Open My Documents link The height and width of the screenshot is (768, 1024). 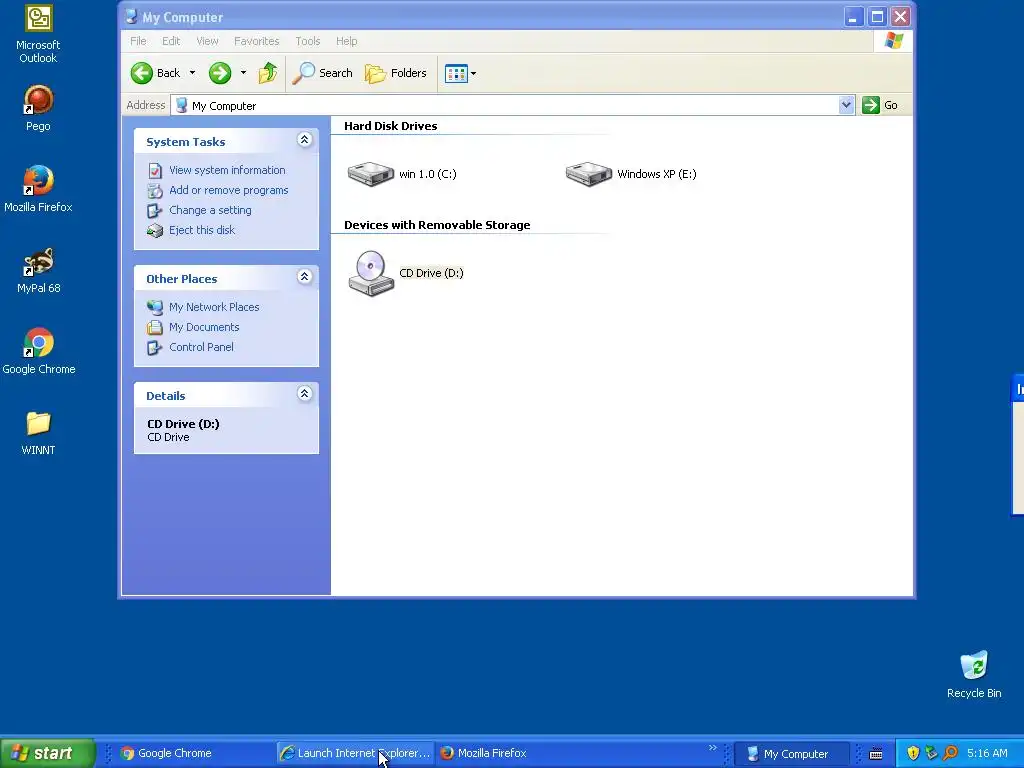(204, 327)
